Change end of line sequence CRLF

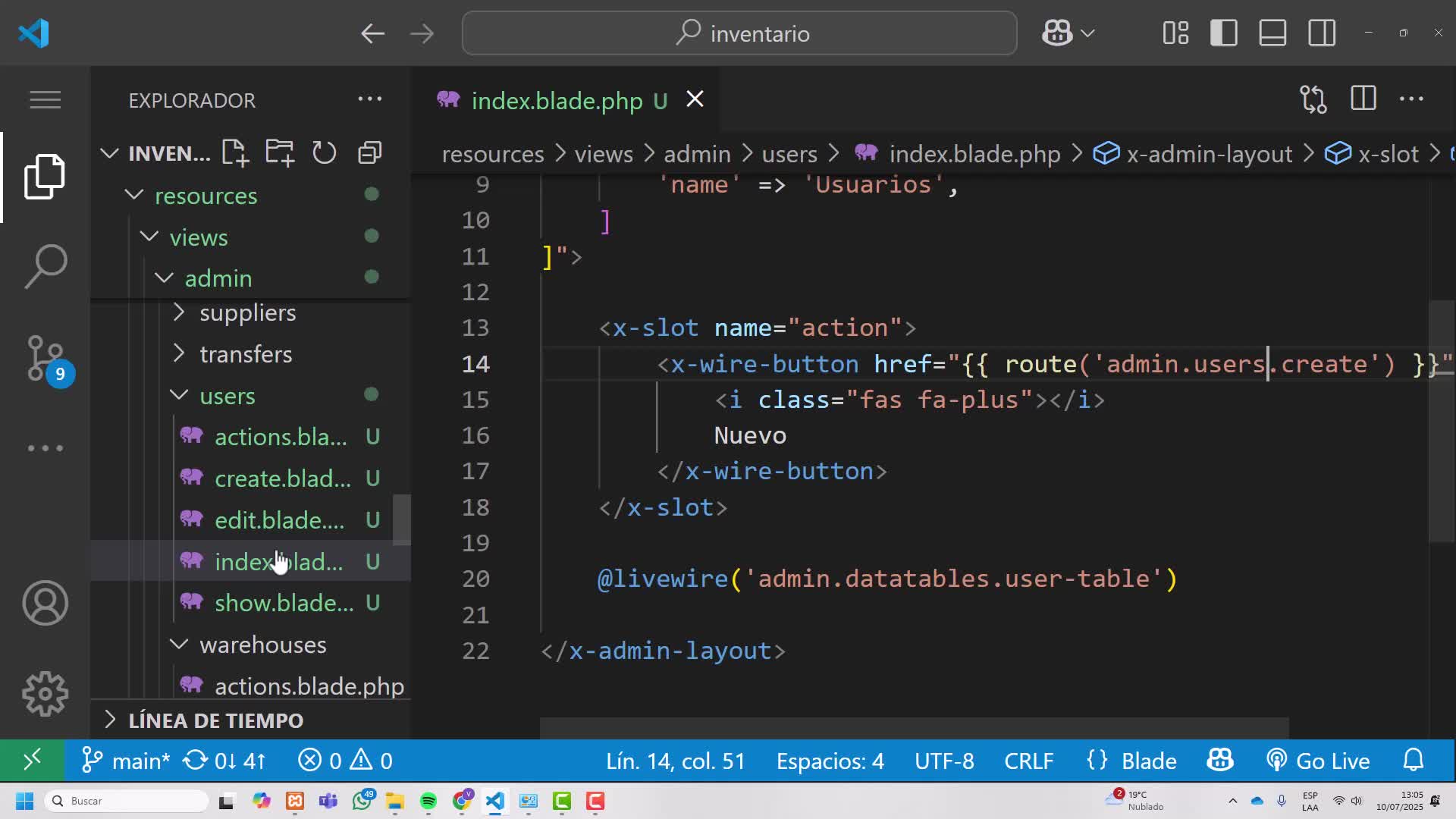[x=1028, y=761]
